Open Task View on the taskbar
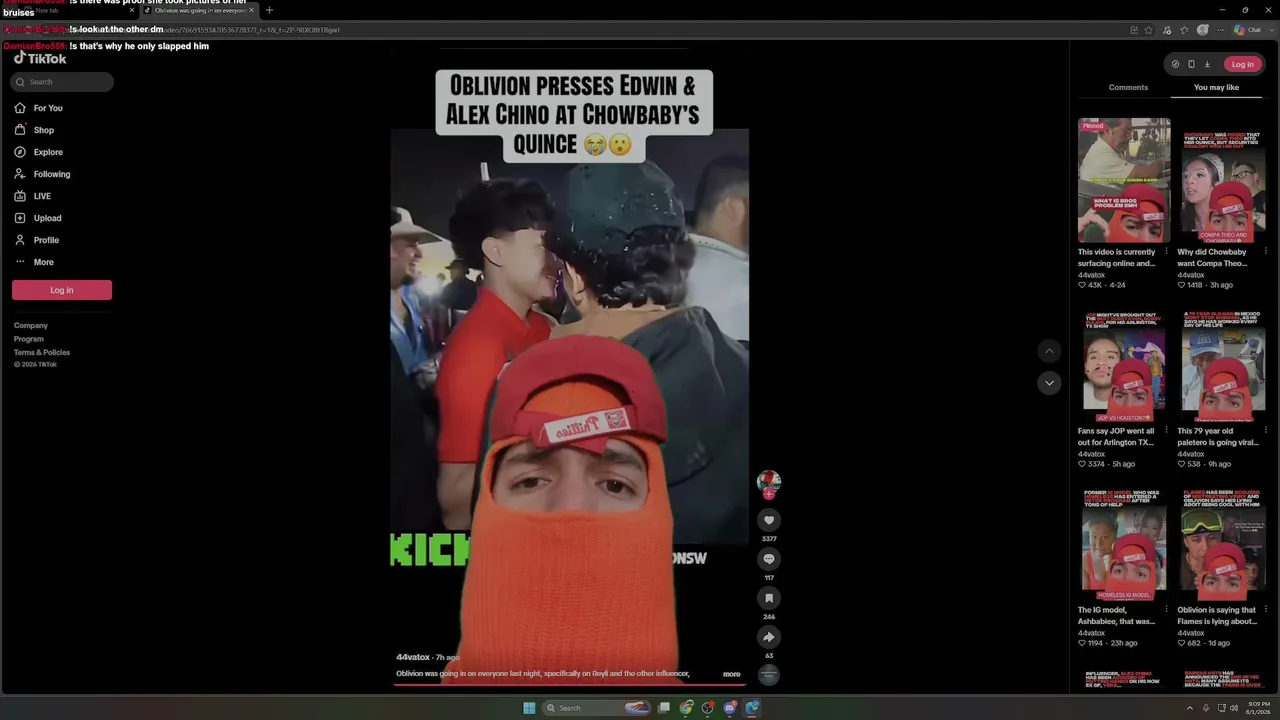The width and height of the screenshot is (1280, 720). coord(664,708)
